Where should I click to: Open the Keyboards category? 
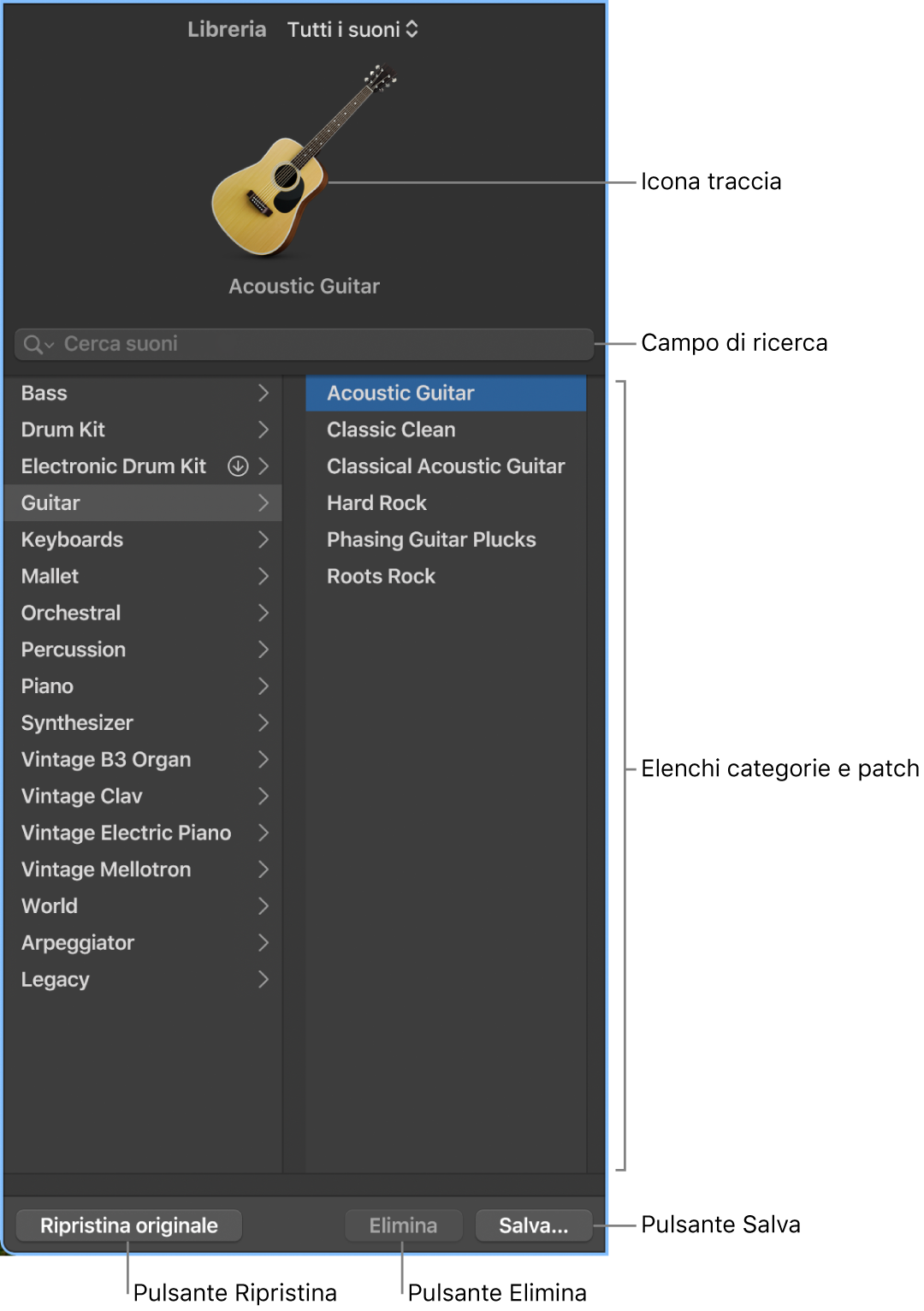click(73, 540)
